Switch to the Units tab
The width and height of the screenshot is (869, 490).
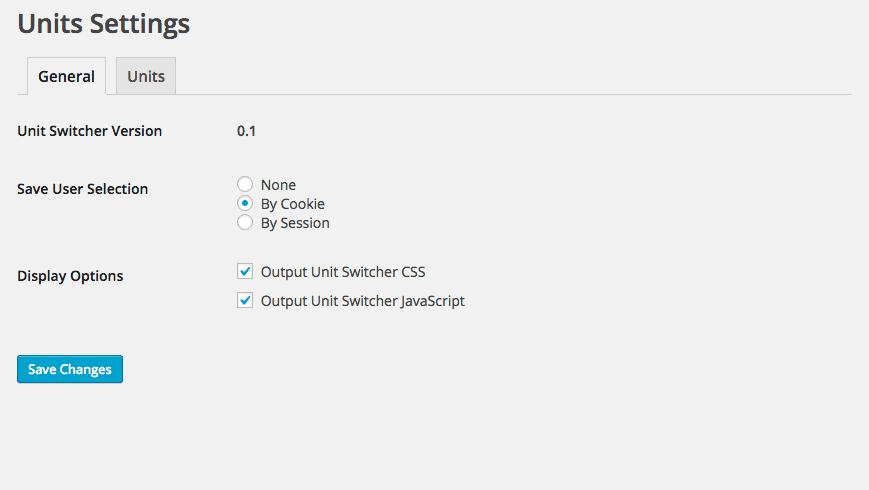(x=146, y=77)
